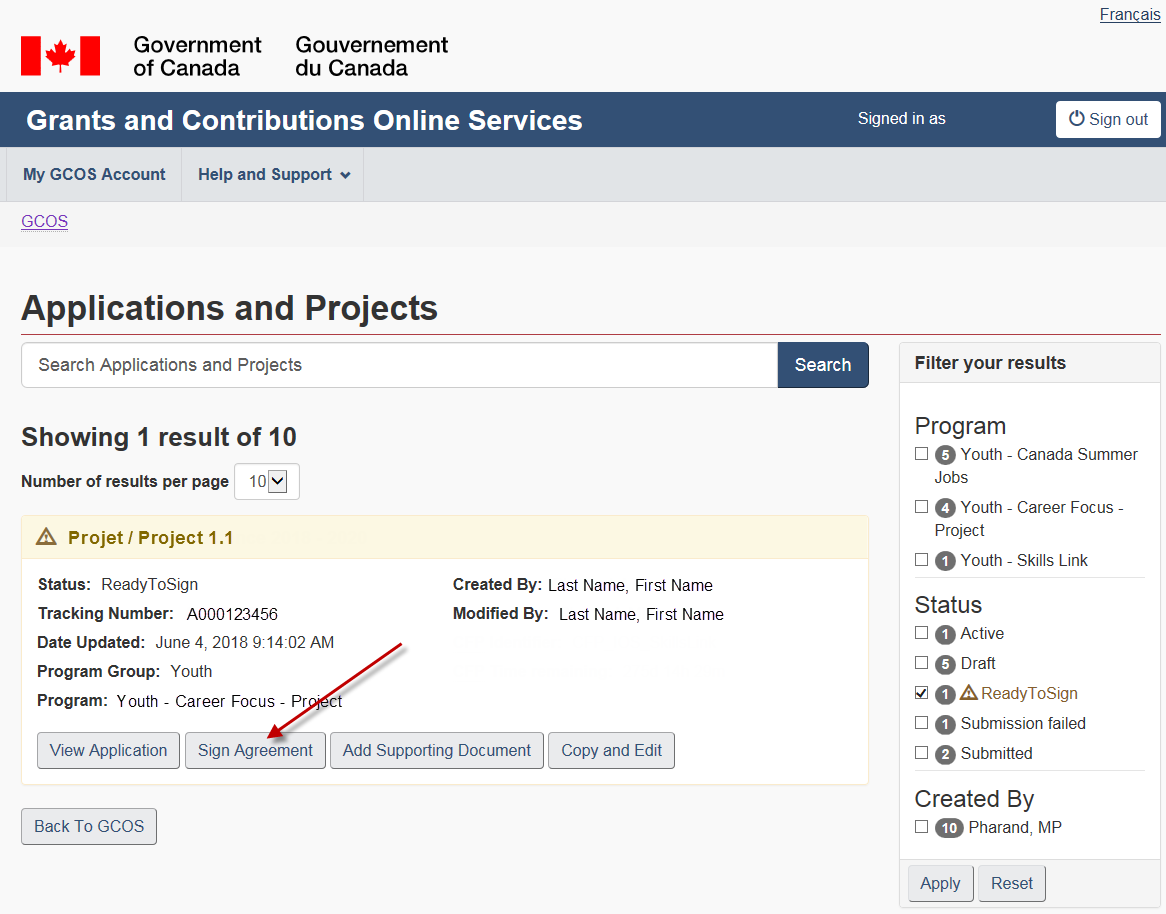Screen dimensions: 1166x914
Task: Click the power icon in Sign out
Action: click(x=1076, y=119)
